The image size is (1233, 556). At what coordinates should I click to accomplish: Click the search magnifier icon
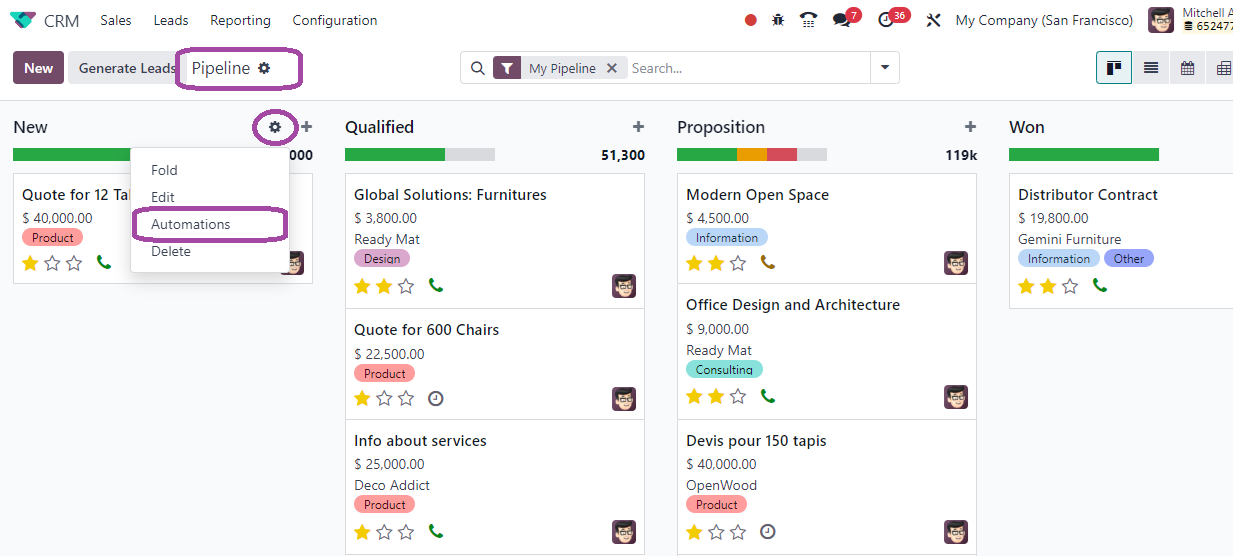(x=477, y=68)
